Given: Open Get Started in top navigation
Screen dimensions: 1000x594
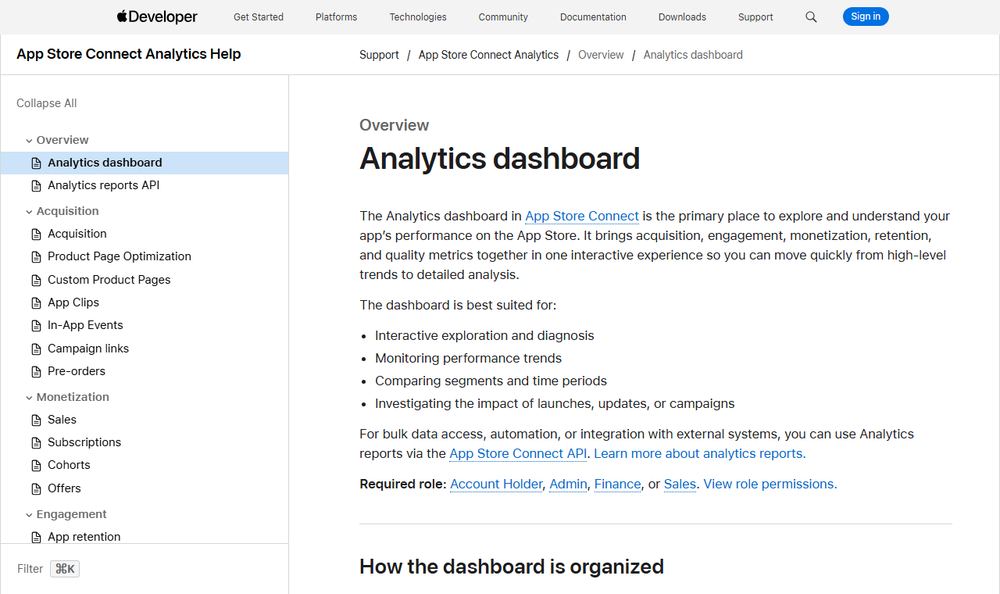Looking at the screenshot, I should point(258,17).
